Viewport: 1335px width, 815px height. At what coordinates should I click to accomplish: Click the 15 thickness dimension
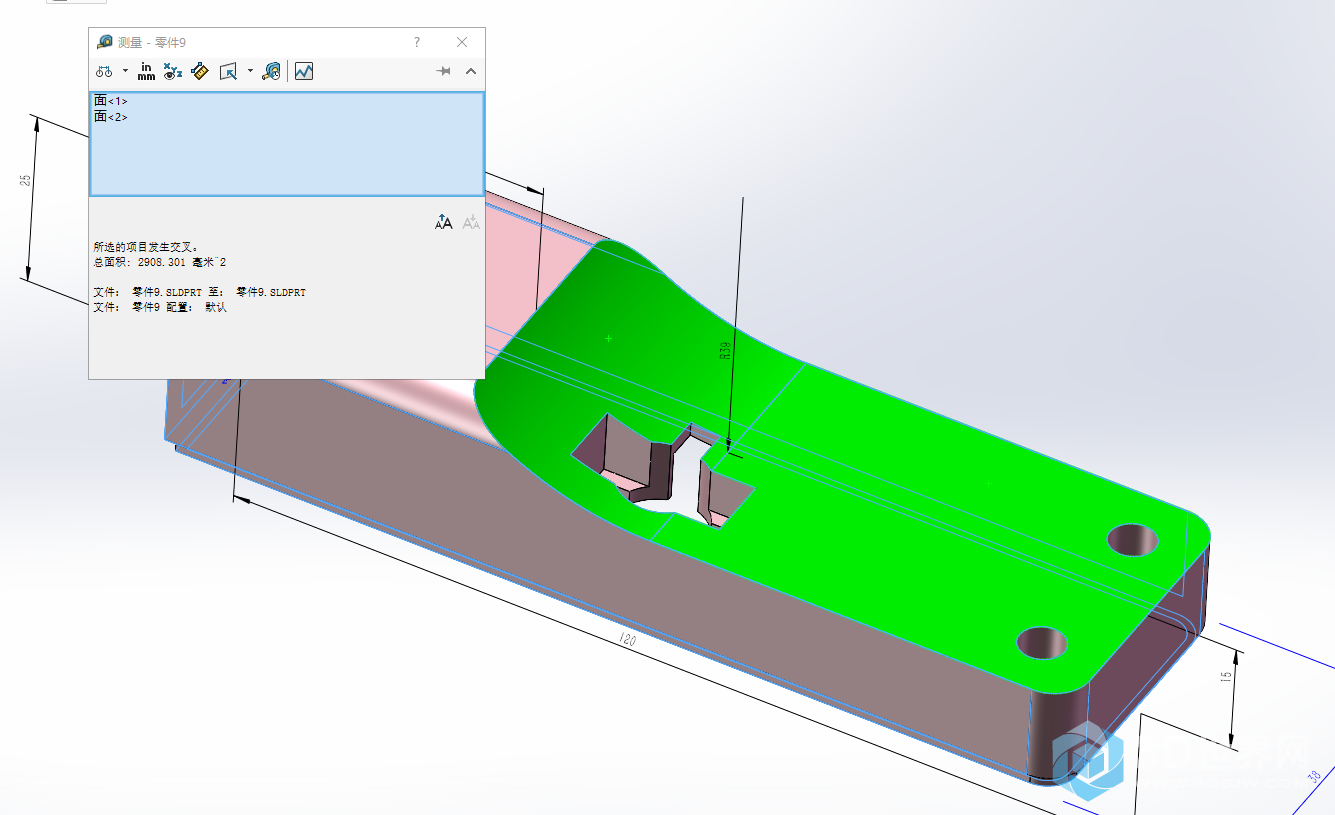(x=1226, y=678)
